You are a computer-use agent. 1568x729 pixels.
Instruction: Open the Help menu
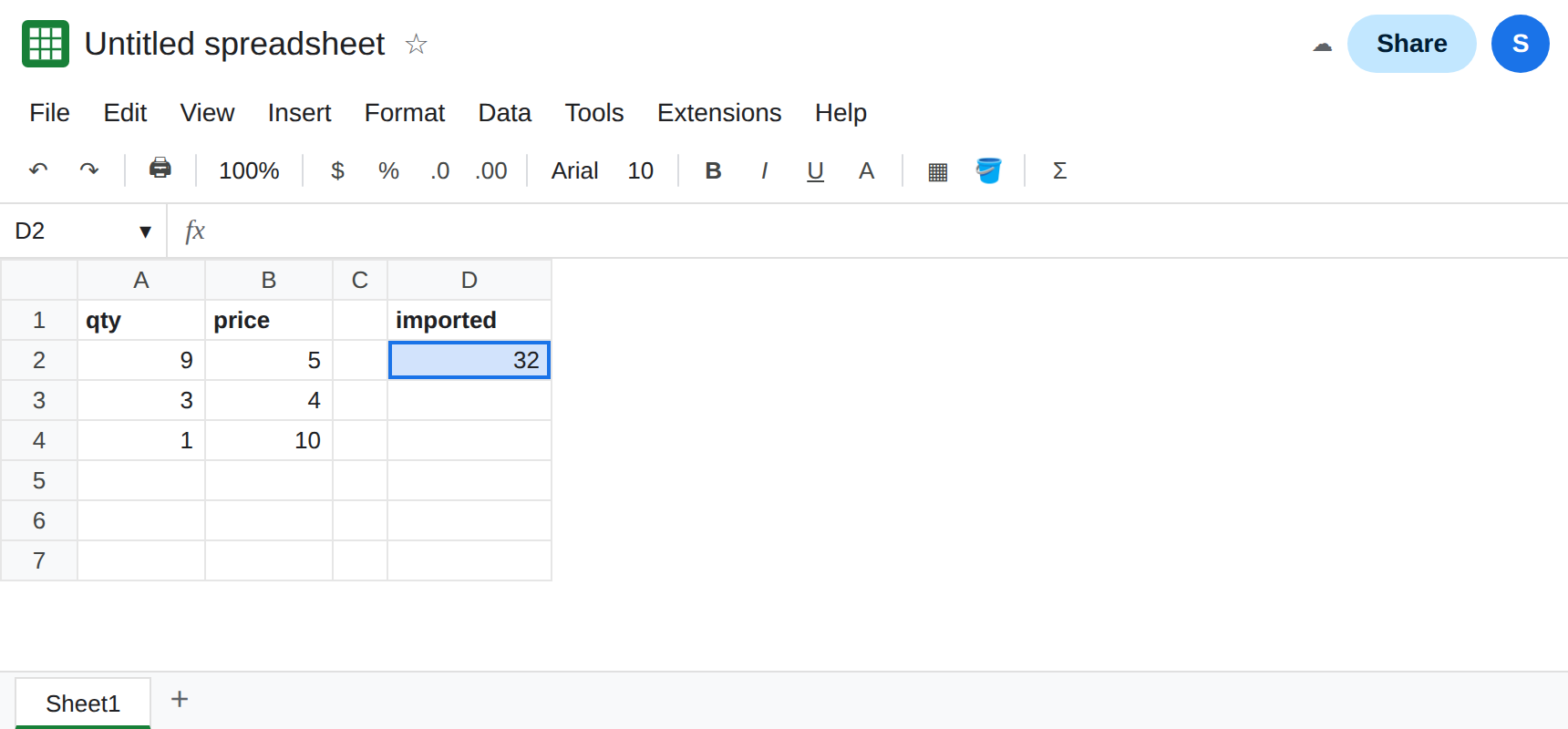[841, 113]
